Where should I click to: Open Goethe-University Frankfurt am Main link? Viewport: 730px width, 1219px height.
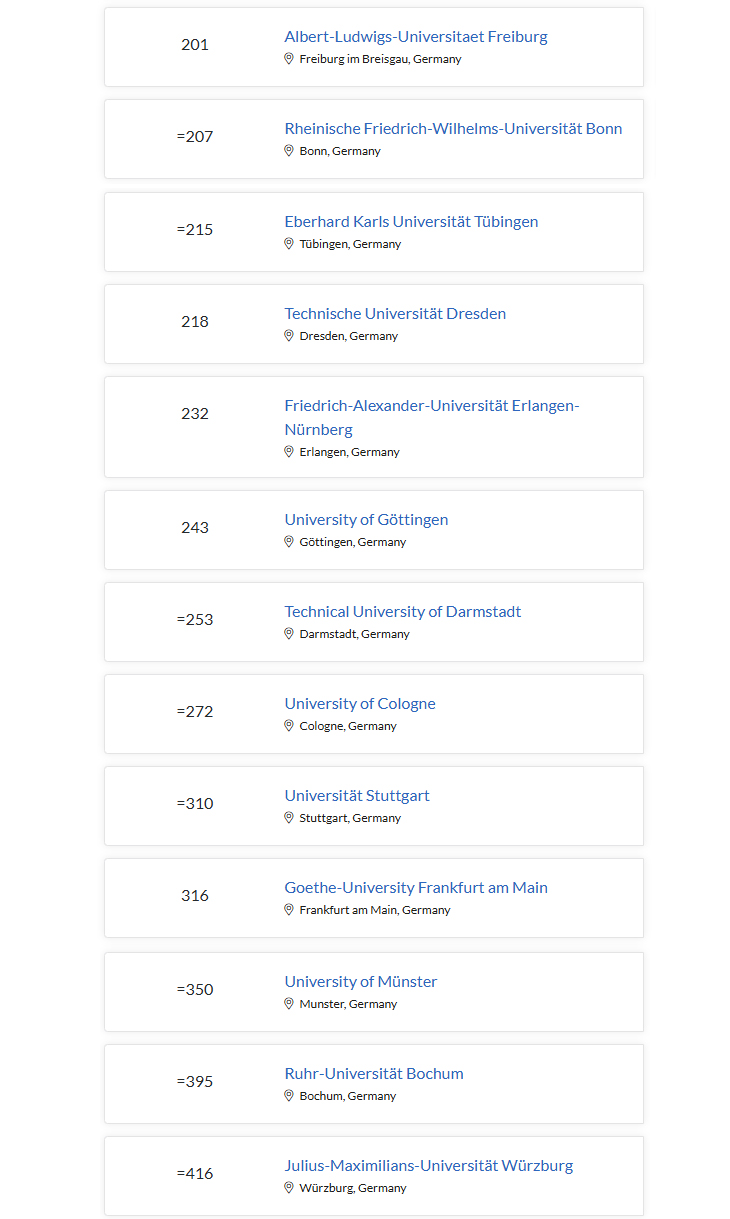(x=415, y=888)
